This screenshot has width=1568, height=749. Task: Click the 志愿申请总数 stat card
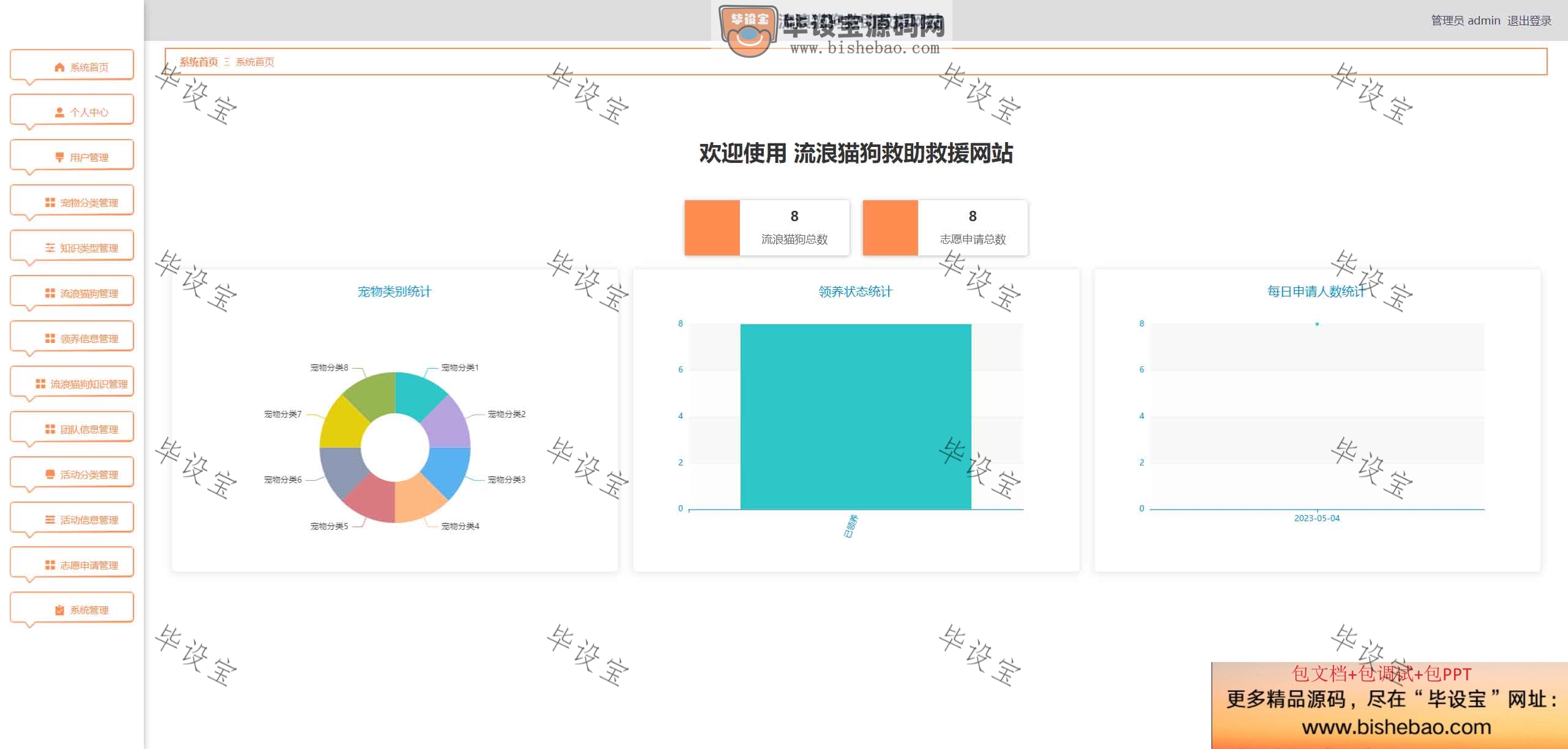click(x=945, y=227)
